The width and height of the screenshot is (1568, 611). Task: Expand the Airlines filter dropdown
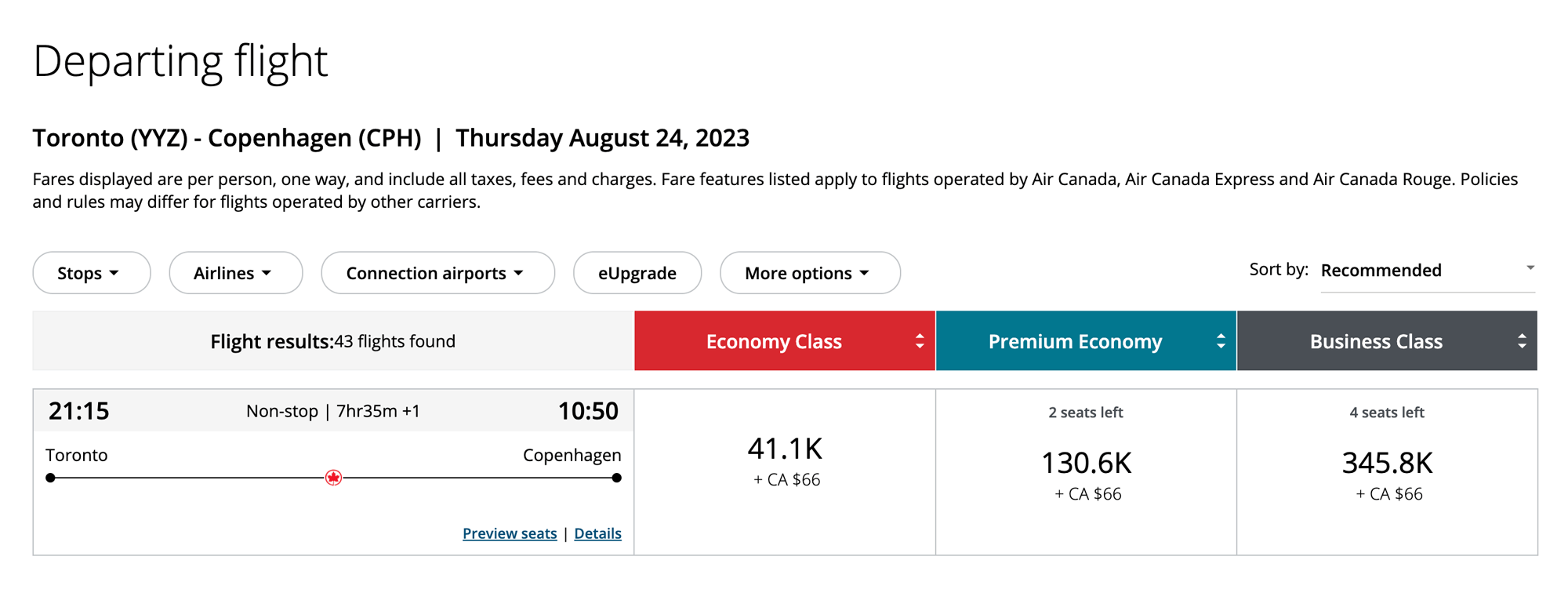[235, 273]
